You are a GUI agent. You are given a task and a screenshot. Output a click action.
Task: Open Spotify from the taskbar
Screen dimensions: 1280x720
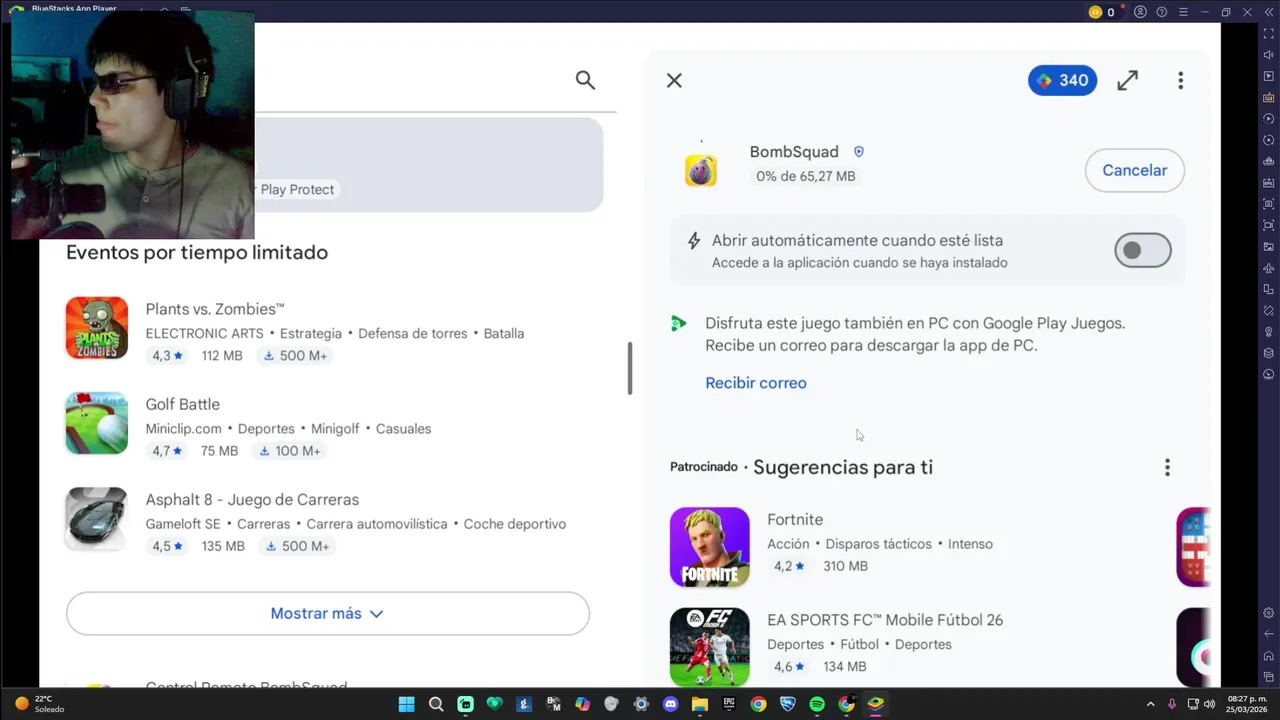coord(817,704)
